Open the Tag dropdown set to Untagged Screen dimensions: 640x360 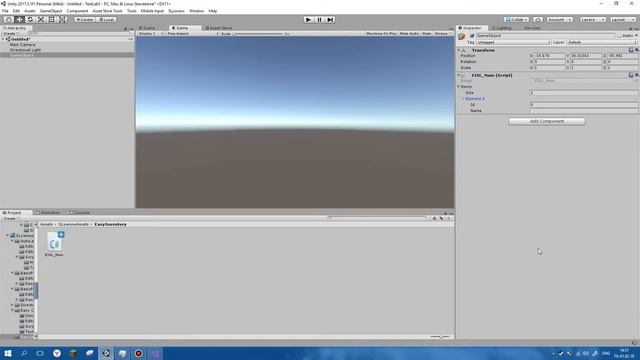[513, 42]
